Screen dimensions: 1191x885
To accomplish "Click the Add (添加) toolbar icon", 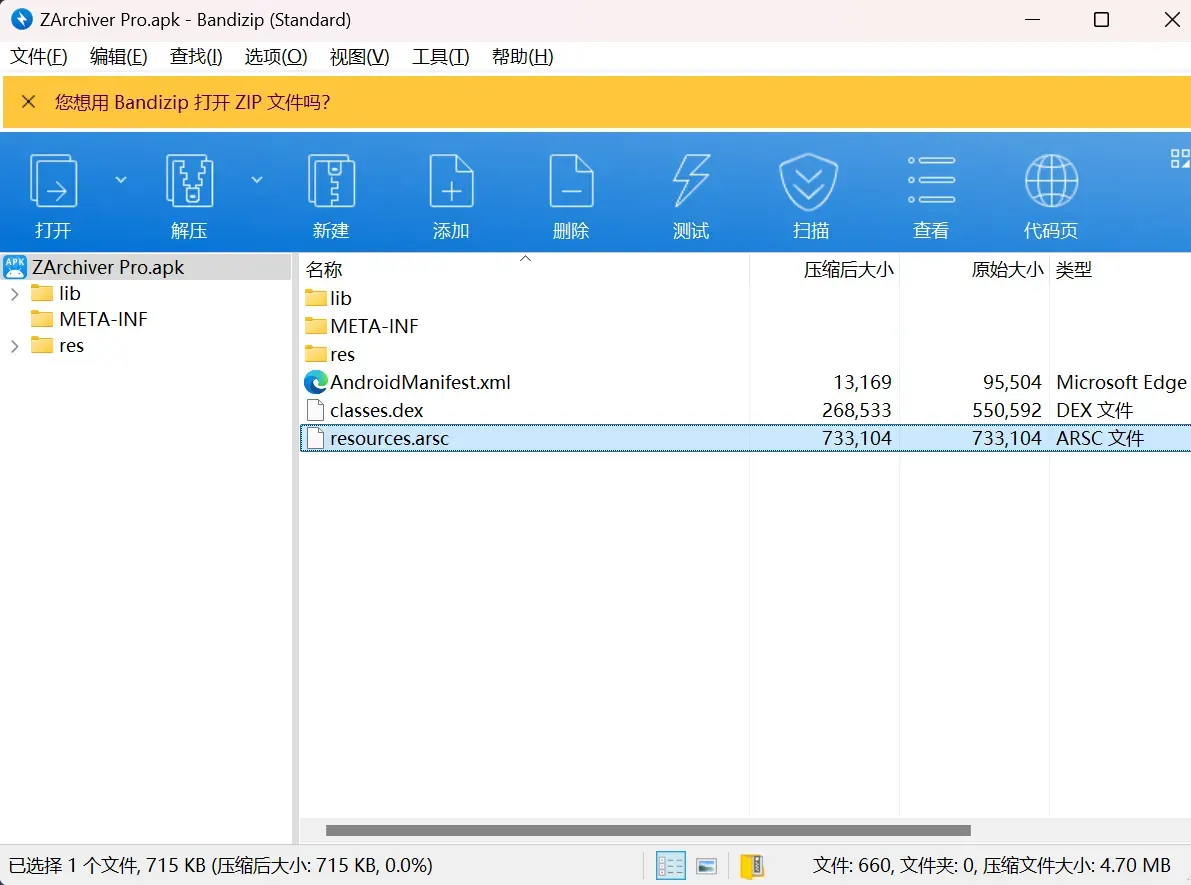I will click(451, 181).
